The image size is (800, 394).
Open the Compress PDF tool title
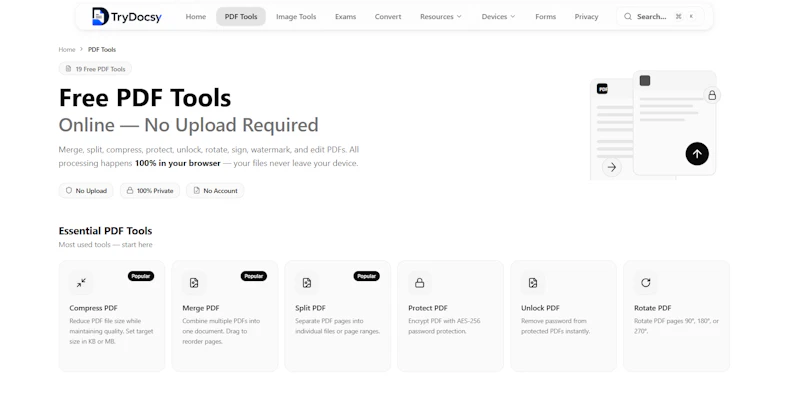pos(93,308)
